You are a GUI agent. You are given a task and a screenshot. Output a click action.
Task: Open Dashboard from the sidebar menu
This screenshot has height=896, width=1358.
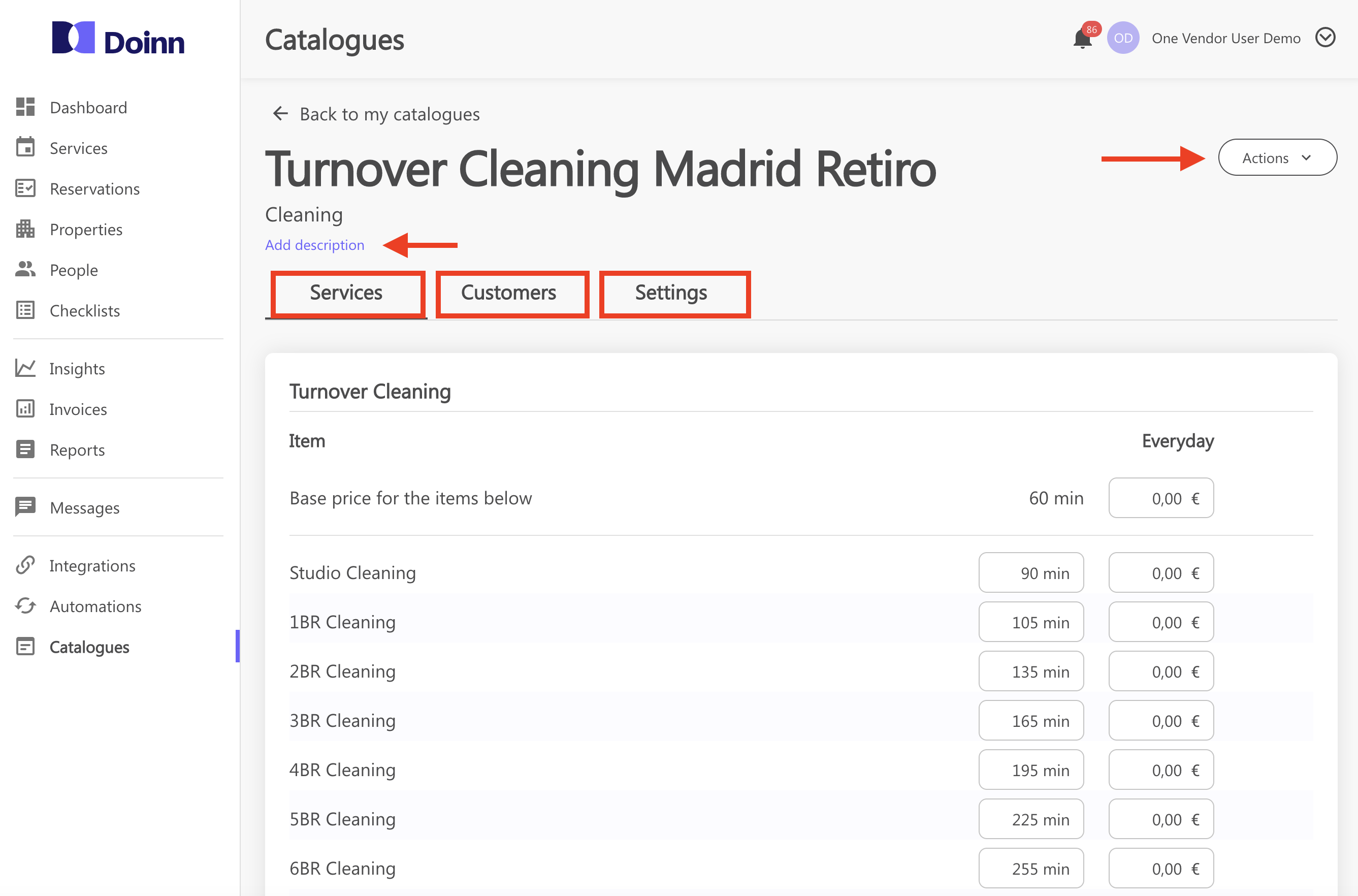[88, 108]
